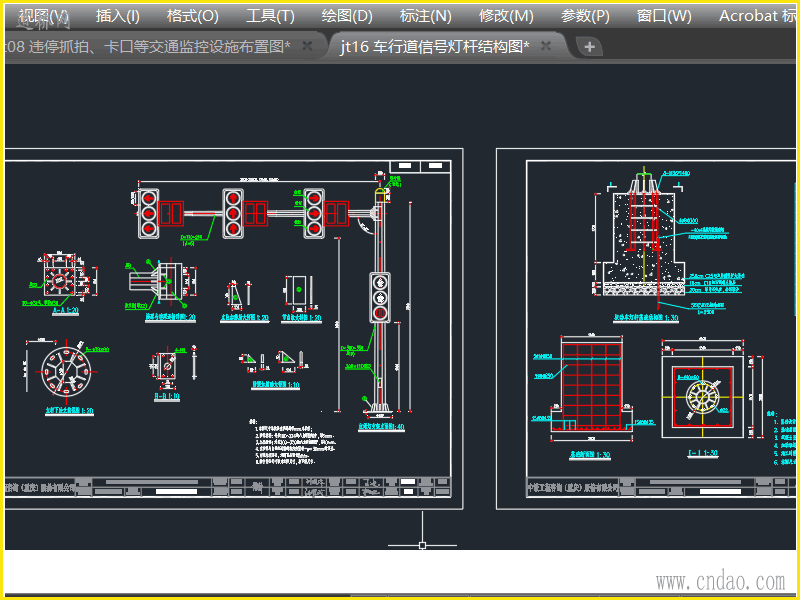Viewport: 800px width, 600px height.
Task: Switch to the jt08 交通监控设施布置图 tab
Action: coord(150,47)
